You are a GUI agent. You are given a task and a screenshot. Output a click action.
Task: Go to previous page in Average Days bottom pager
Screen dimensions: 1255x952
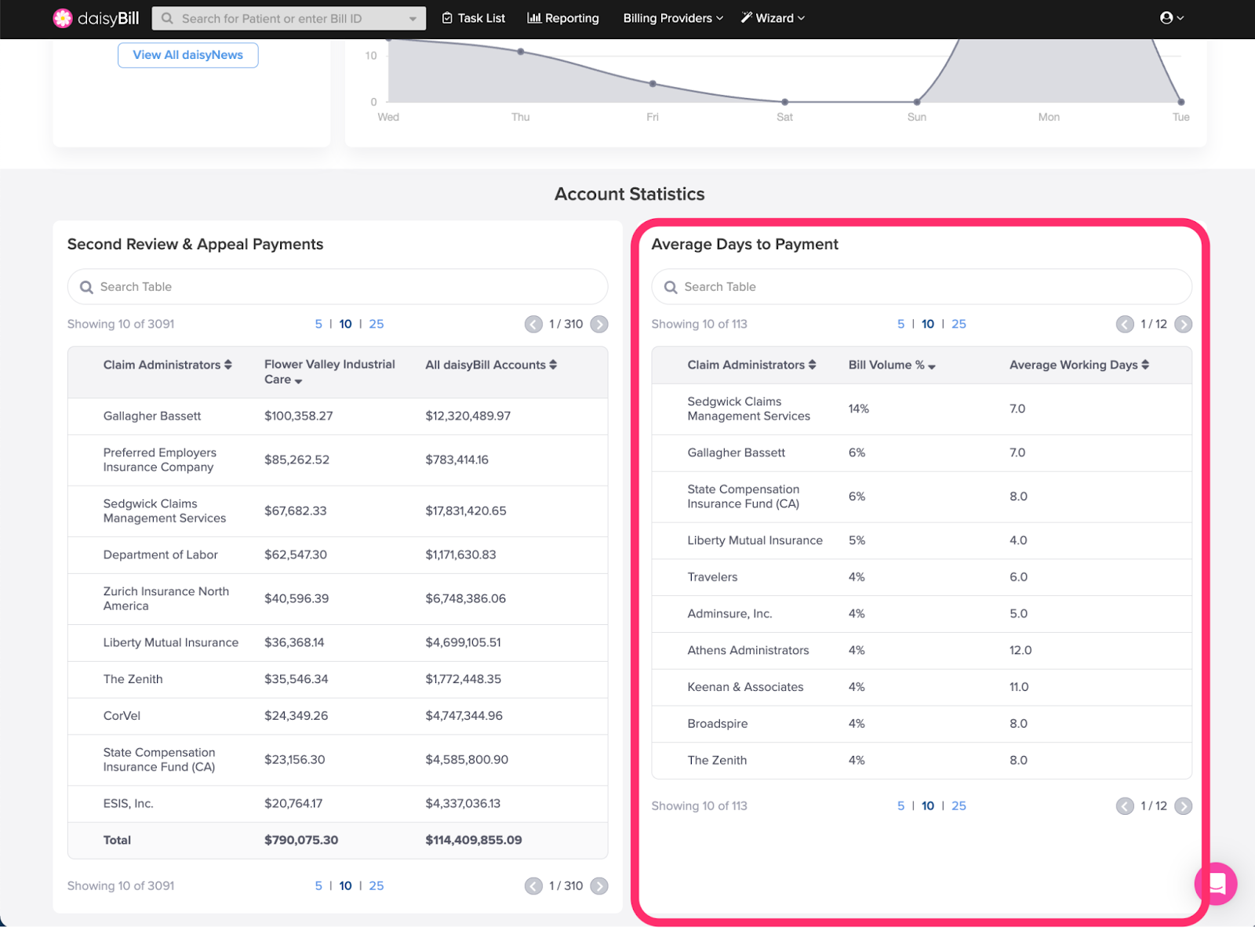(x=1125, y=806)
